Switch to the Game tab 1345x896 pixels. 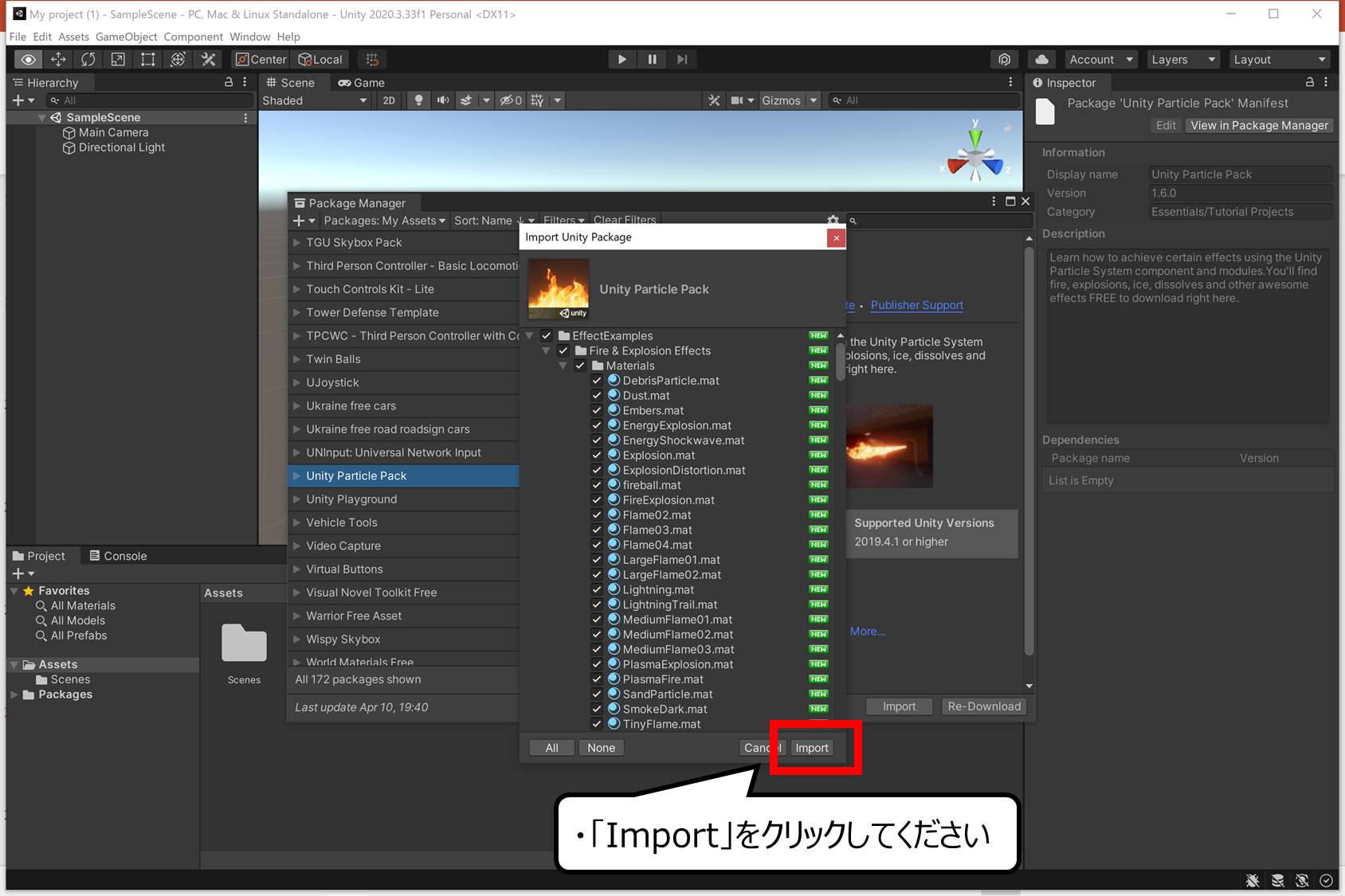(362, 83)
